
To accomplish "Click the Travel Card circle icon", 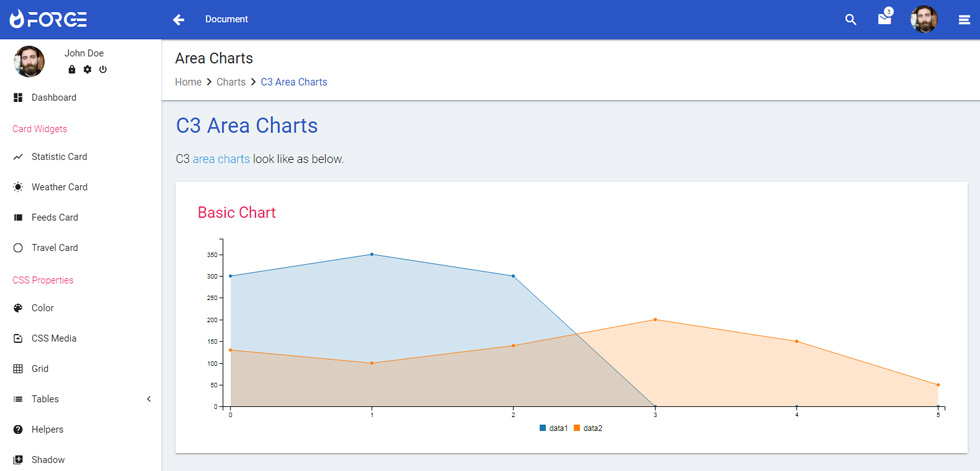I will (18, 248).
